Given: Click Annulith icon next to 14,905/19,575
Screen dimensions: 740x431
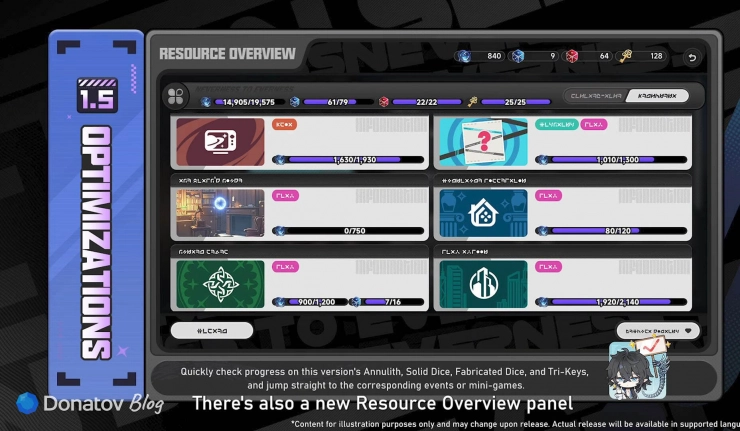Looking at the screenshot, I should pos(206,102).
